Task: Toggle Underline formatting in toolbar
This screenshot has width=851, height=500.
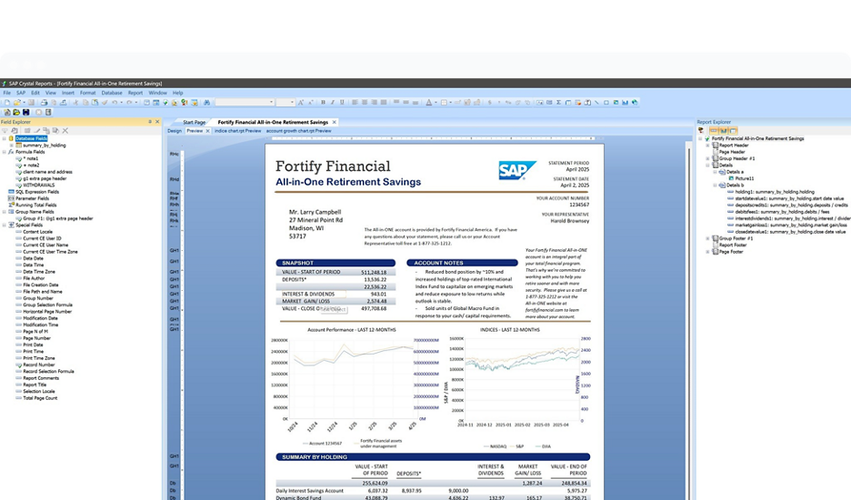Action: (342, 102)
